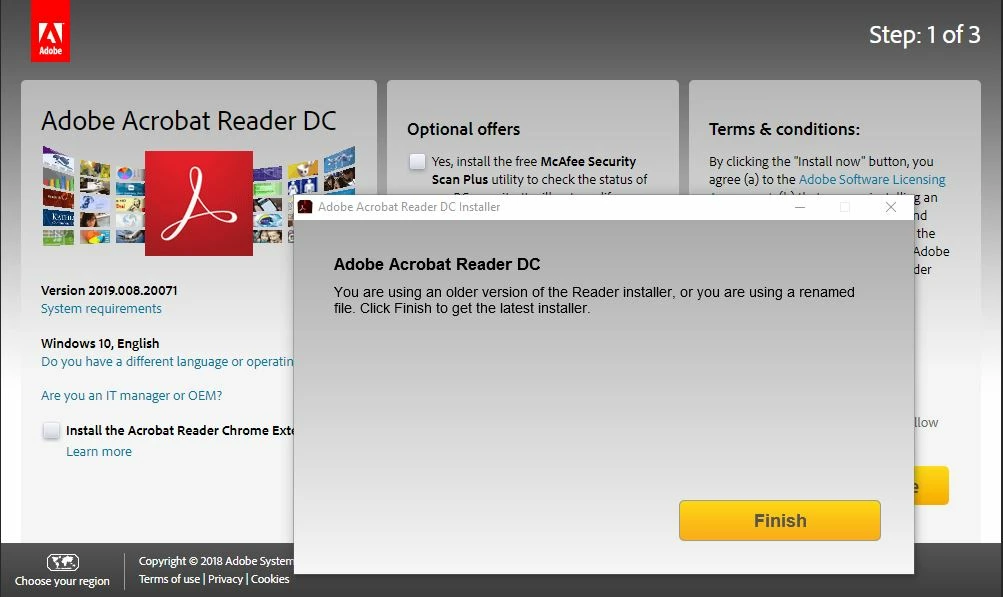Open the Privacy footer link
The width and height of the screenshot is (1003, 597).
point(225,579)
